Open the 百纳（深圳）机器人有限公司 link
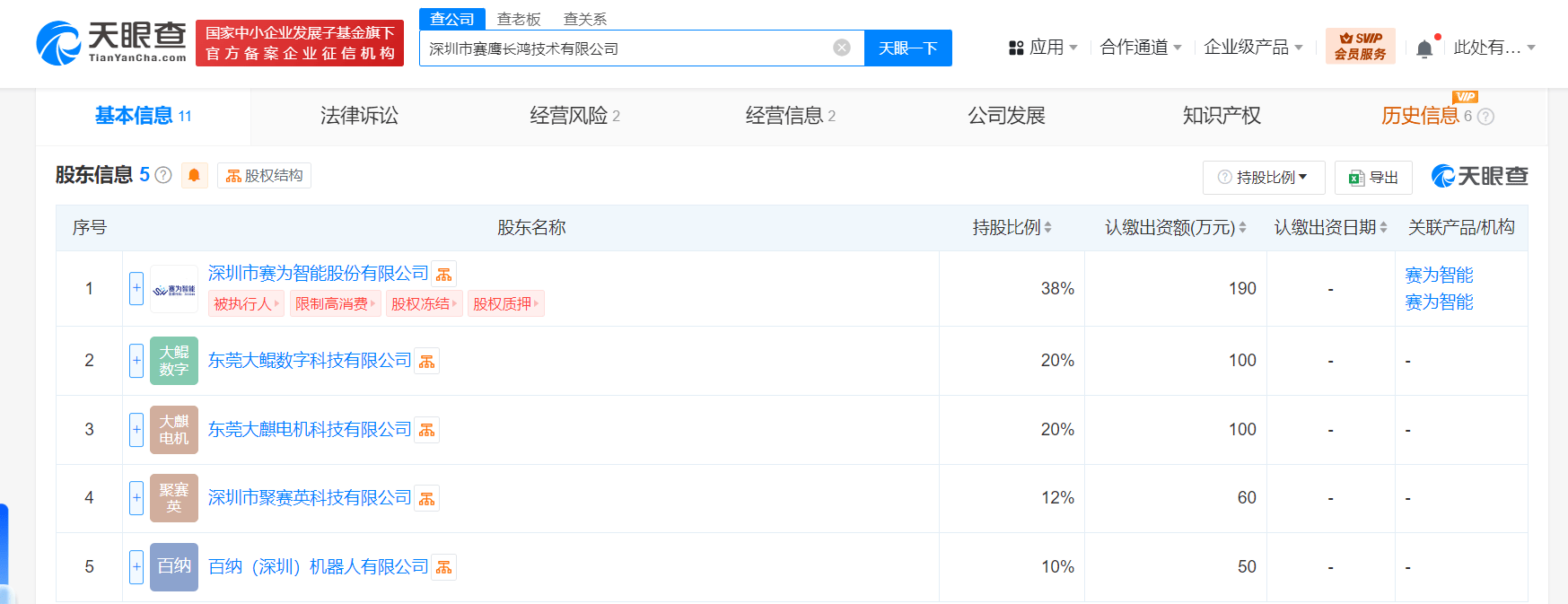Viewport: 1568px width, 604px height. tap(319, 566)
